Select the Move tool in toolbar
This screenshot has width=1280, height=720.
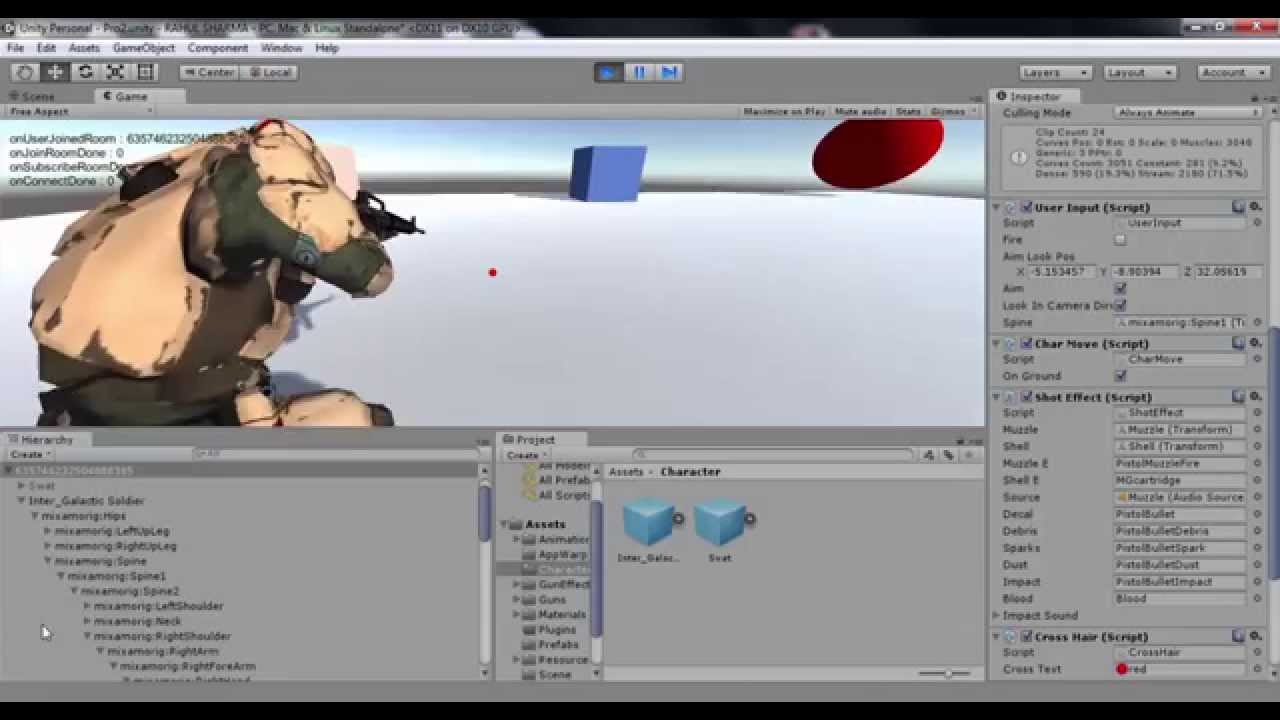coord(55,72)
